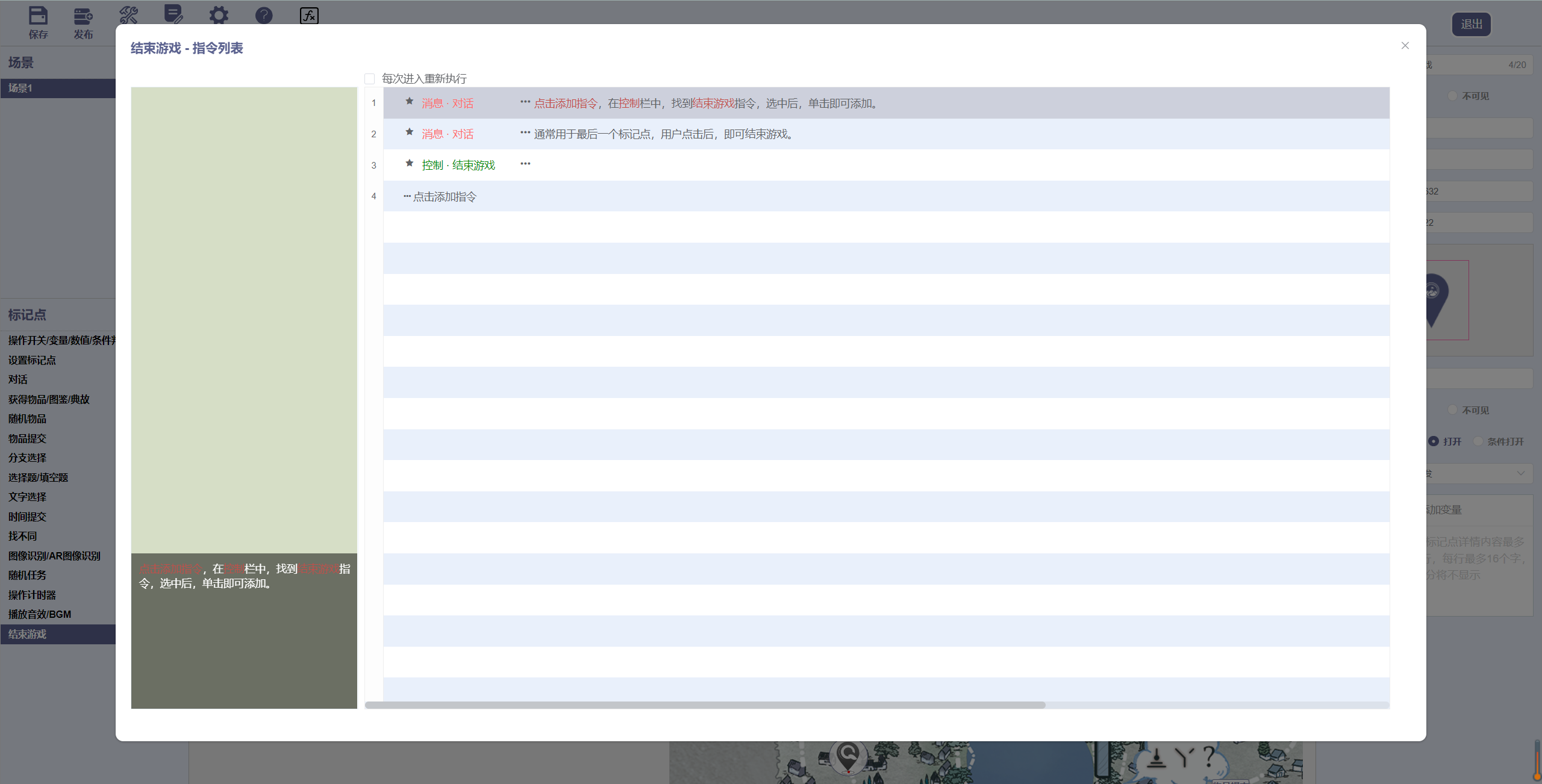
Task: Open the fx formula icon in toolbar
Action: 309,16
